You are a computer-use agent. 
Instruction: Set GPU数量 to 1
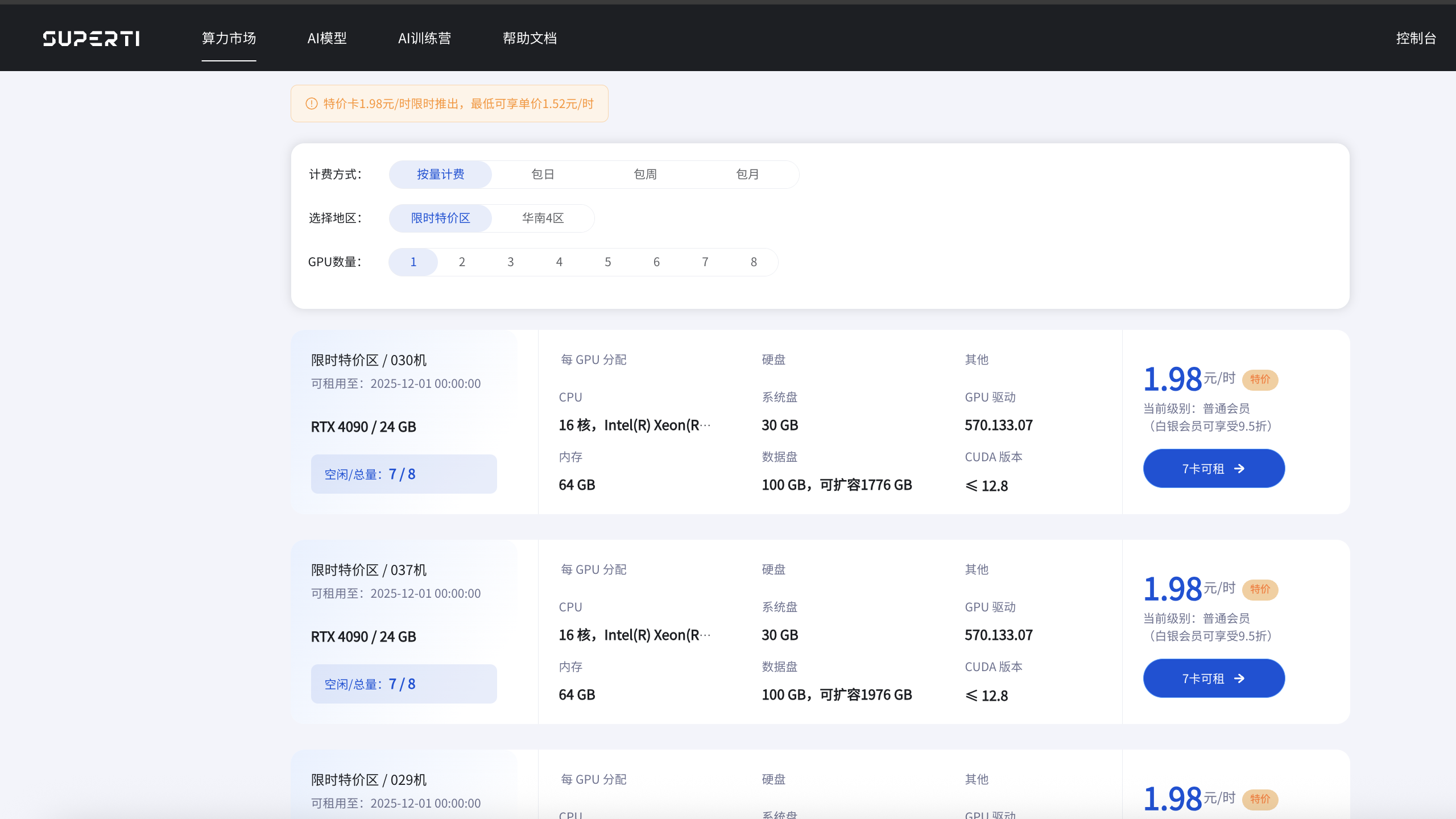point(413,262)
